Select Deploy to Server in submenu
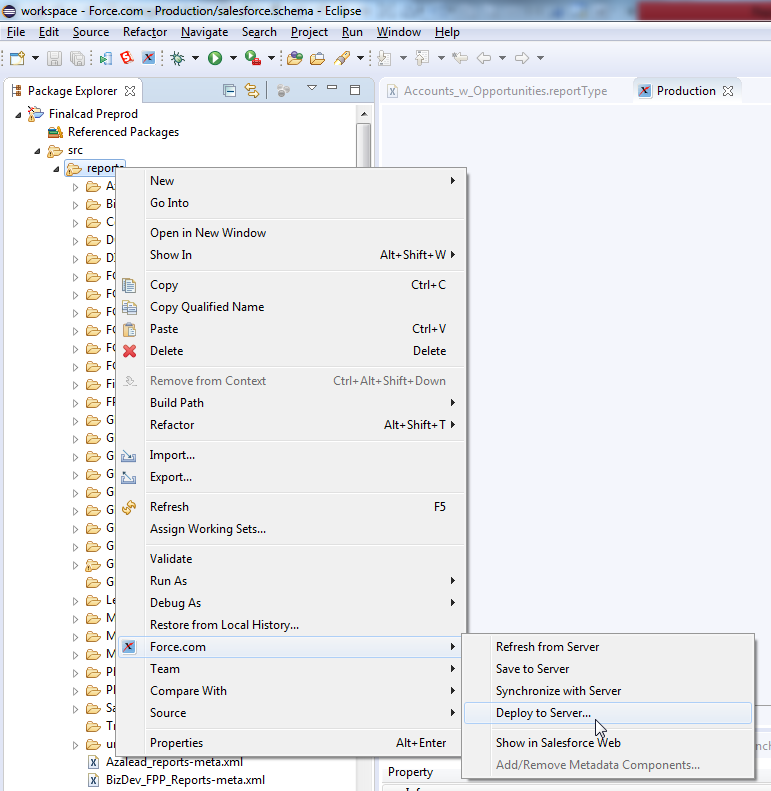This screenshot has height=791, width=771. click(x=543, y=713)
